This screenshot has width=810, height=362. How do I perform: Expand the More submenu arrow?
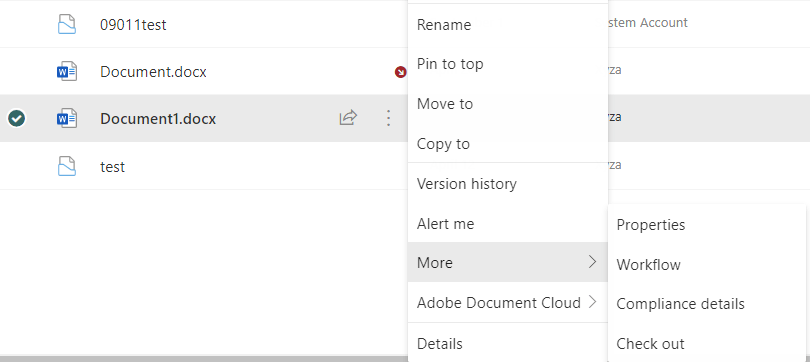coord(593,262)
